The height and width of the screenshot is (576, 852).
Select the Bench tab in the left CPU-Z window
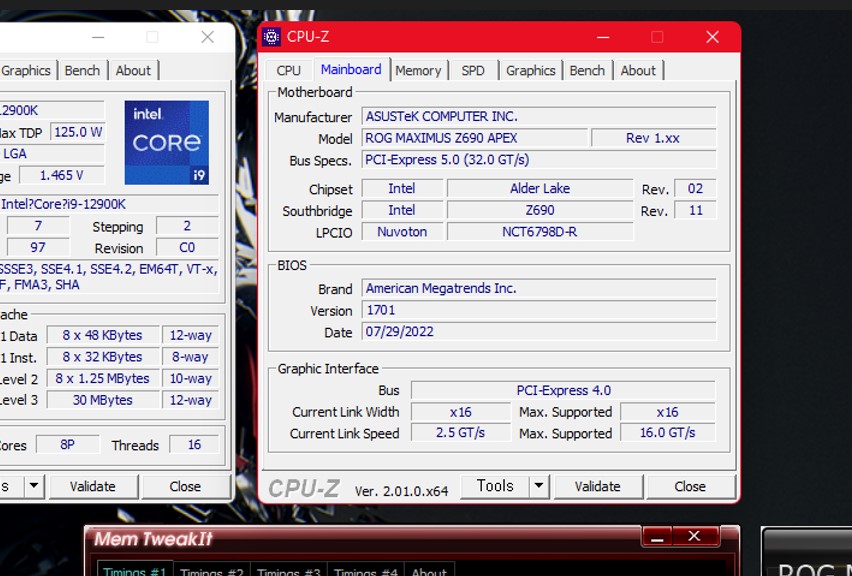[x=82, y=71]
